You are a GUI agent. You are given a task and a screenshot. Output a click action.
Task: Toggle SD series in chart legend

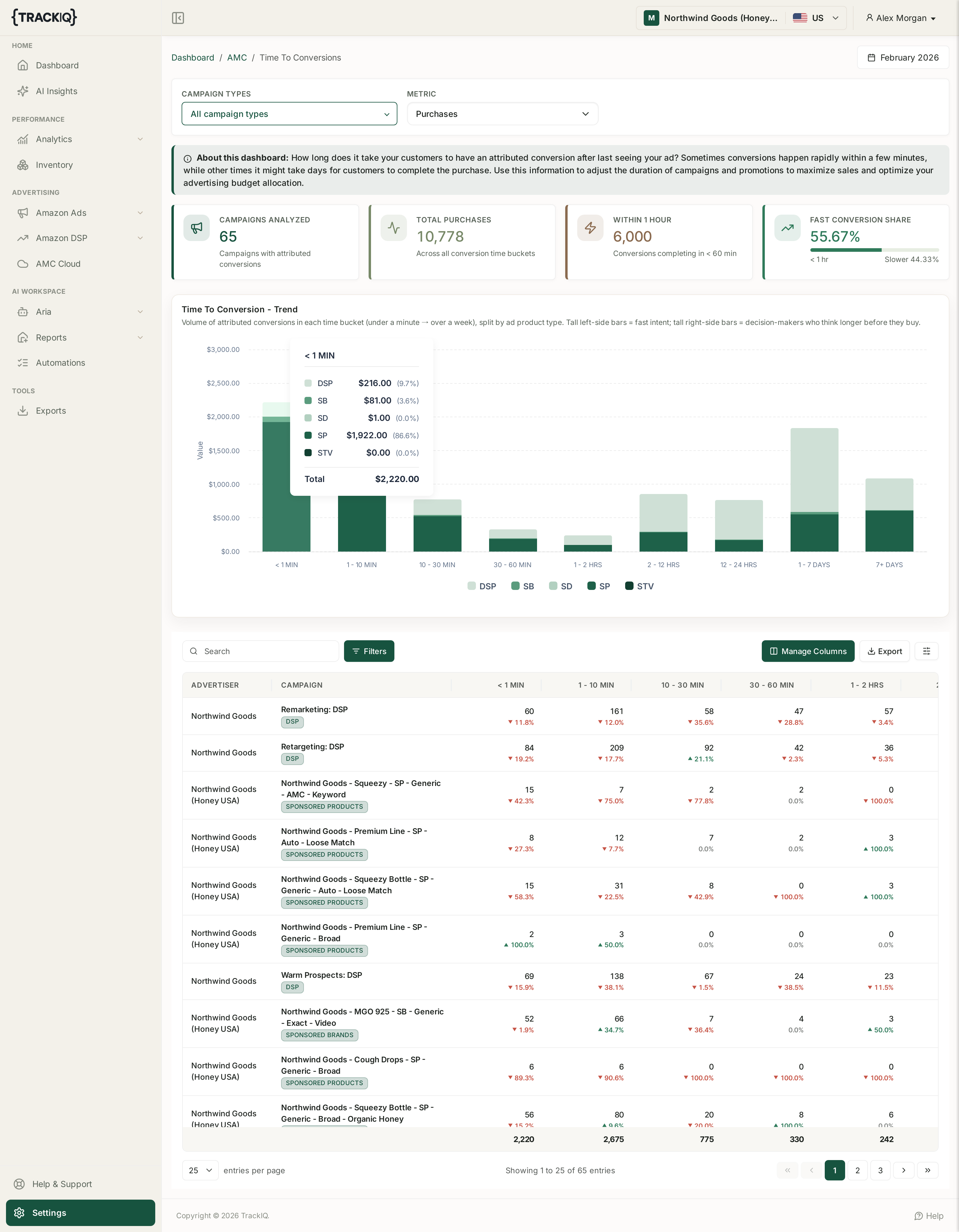(x=561, y=586)
